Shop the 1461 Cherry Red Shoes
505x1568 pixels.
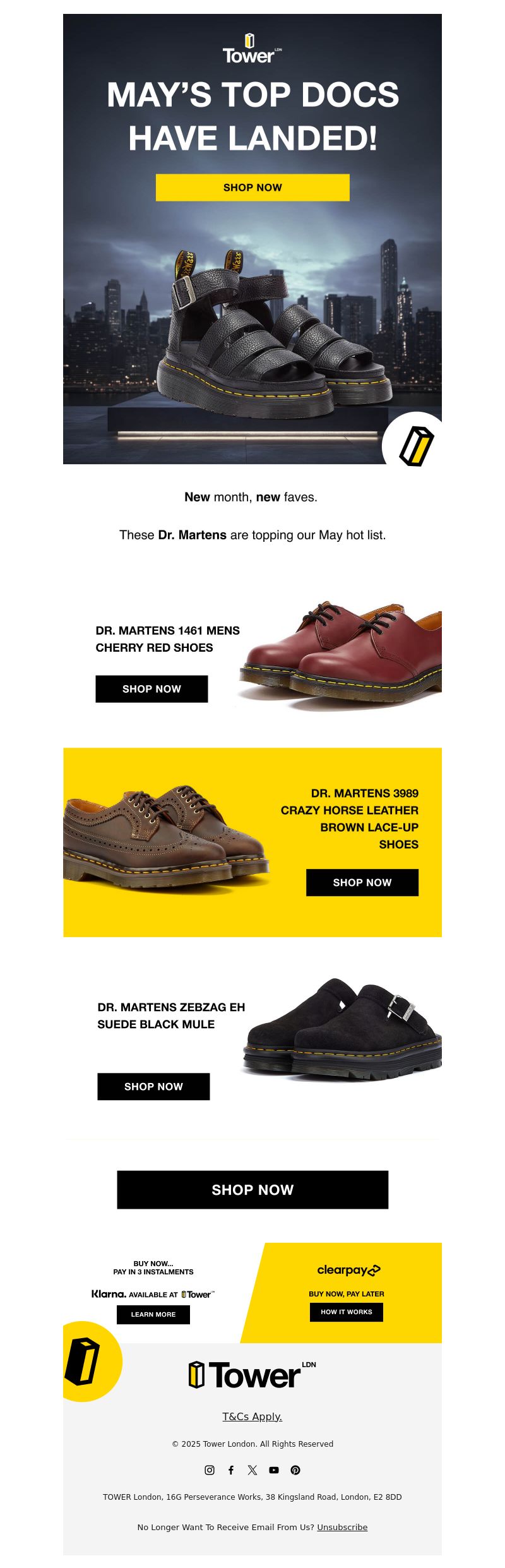[151, 689]
